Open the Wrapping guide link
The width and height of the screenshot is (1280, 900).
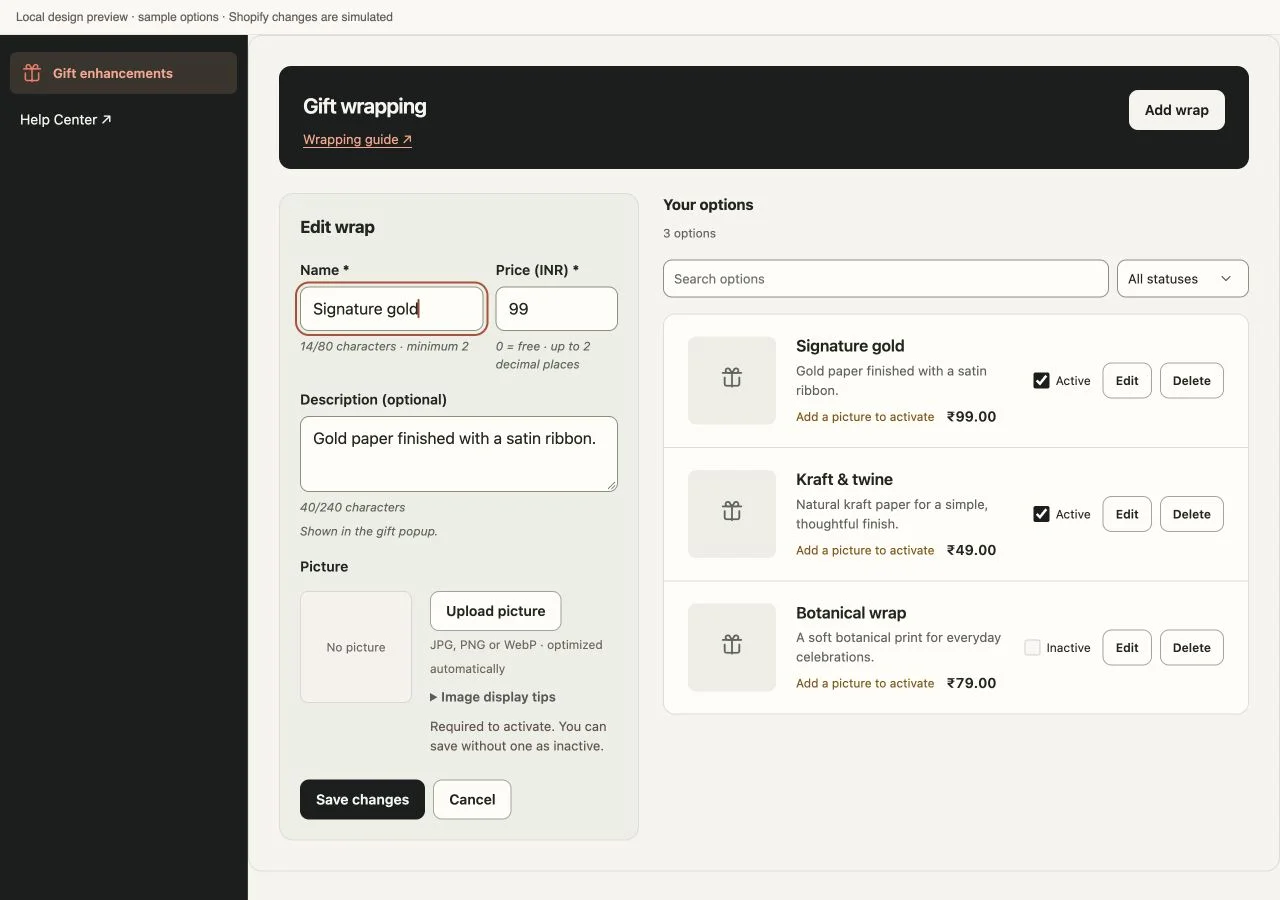(357, 139)
